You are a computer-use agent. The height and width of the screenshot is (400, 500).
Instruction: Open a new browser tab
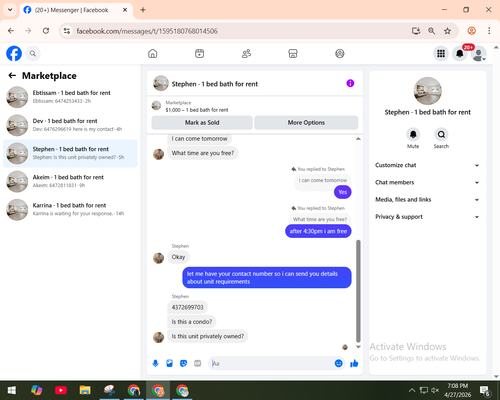click(x=143, y=10)
